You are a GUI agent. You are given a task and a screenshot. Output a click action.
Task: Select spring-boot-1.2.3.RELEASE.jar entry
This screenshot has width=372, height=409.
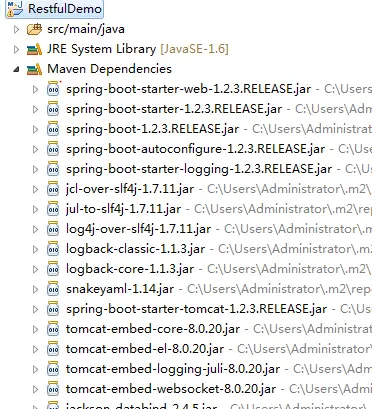coord(152,129)
